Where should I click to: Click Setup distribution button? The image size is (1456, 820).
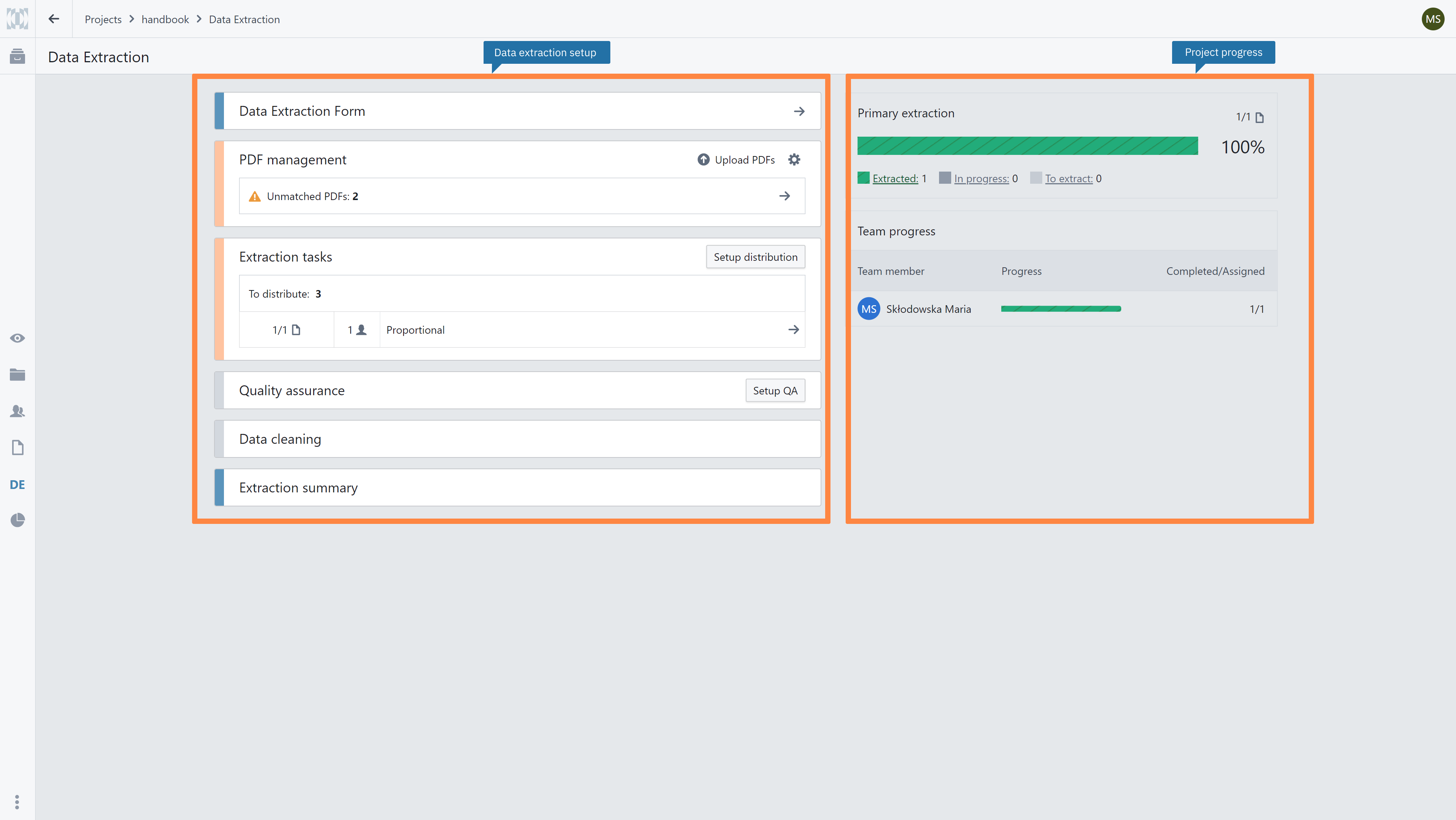(x=755, y=257)
